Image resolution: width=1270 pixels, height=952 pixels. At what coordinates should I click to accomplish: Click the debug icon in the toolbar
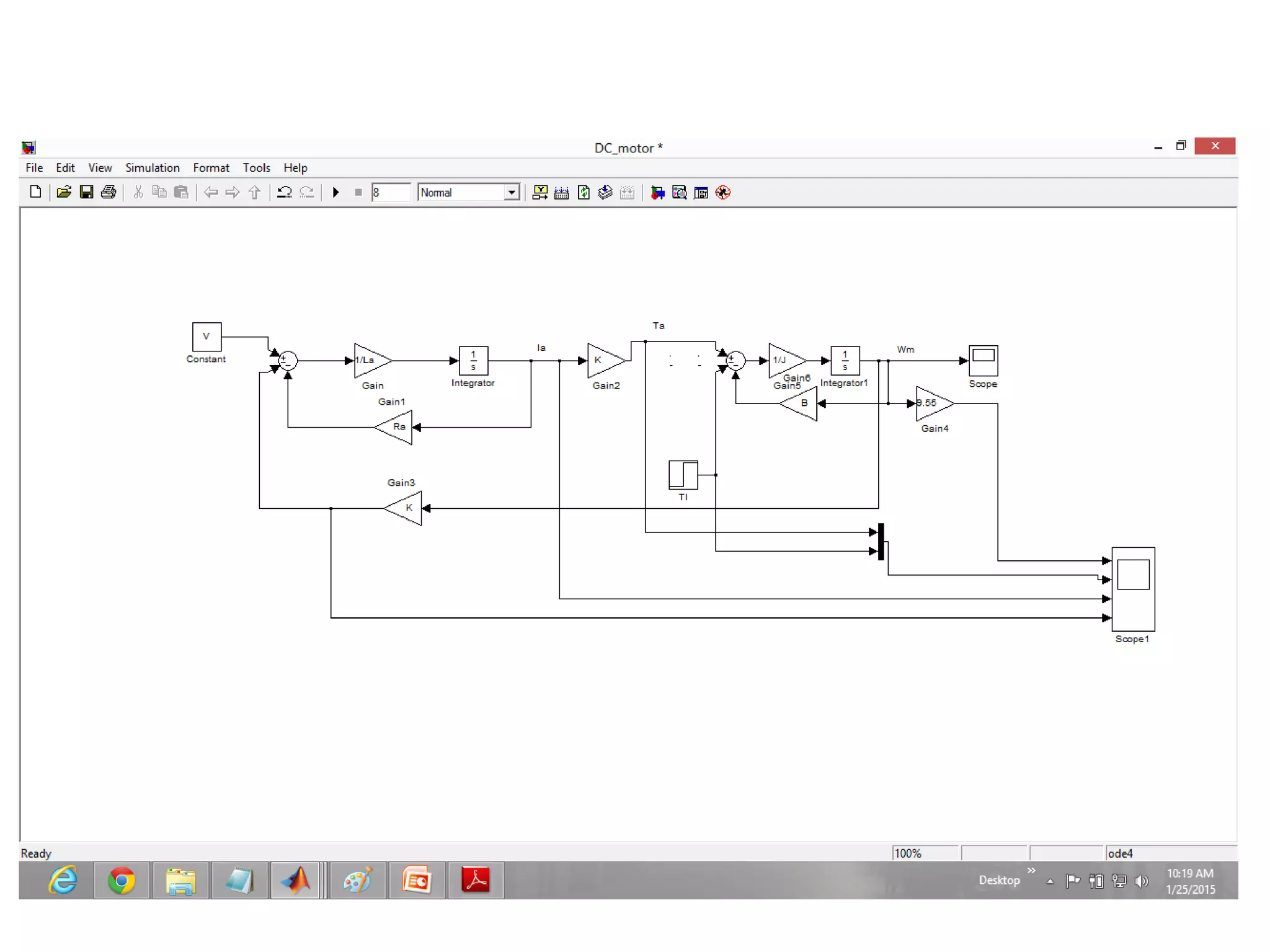pyautogui.click(x=723, y=193)
